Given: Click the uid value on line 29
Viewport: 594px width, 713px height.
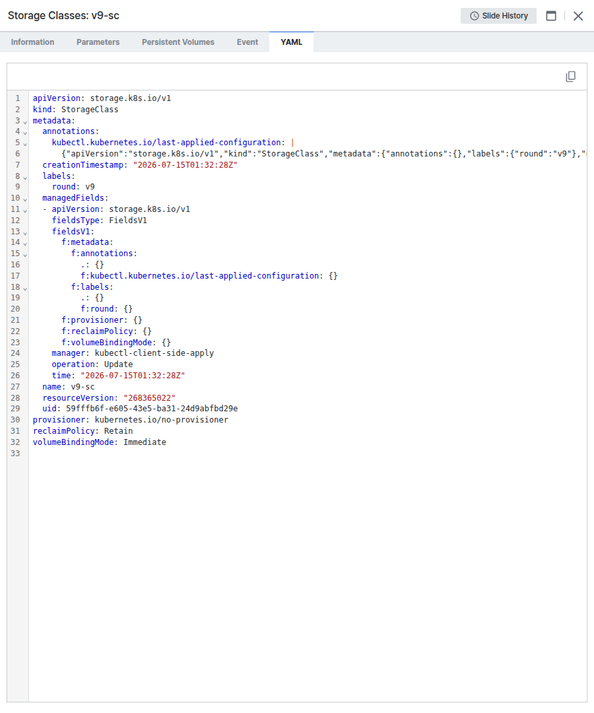Looking at the screenshot, I should point(152,408).
